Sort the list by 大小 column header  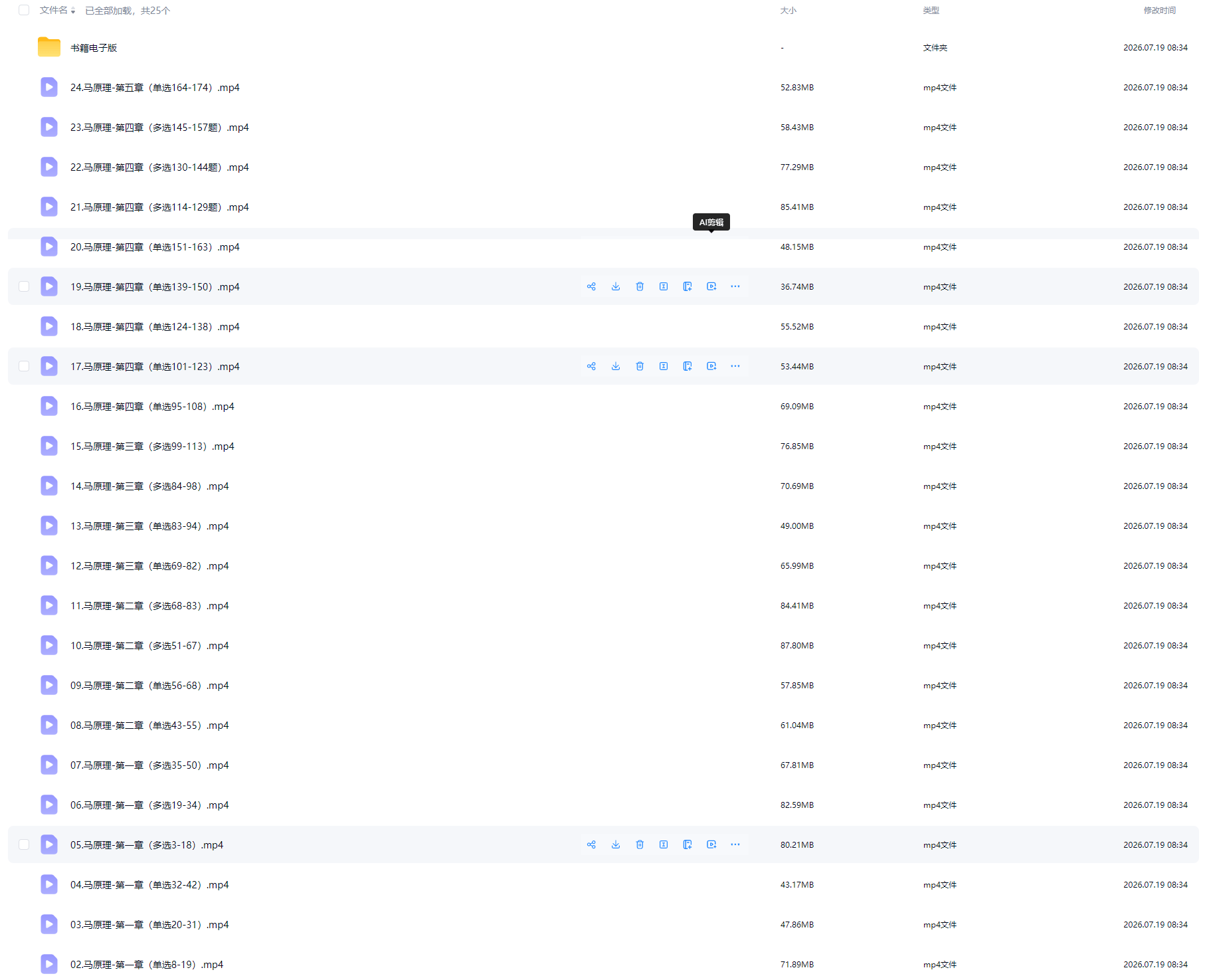click(x=788, y=10)
